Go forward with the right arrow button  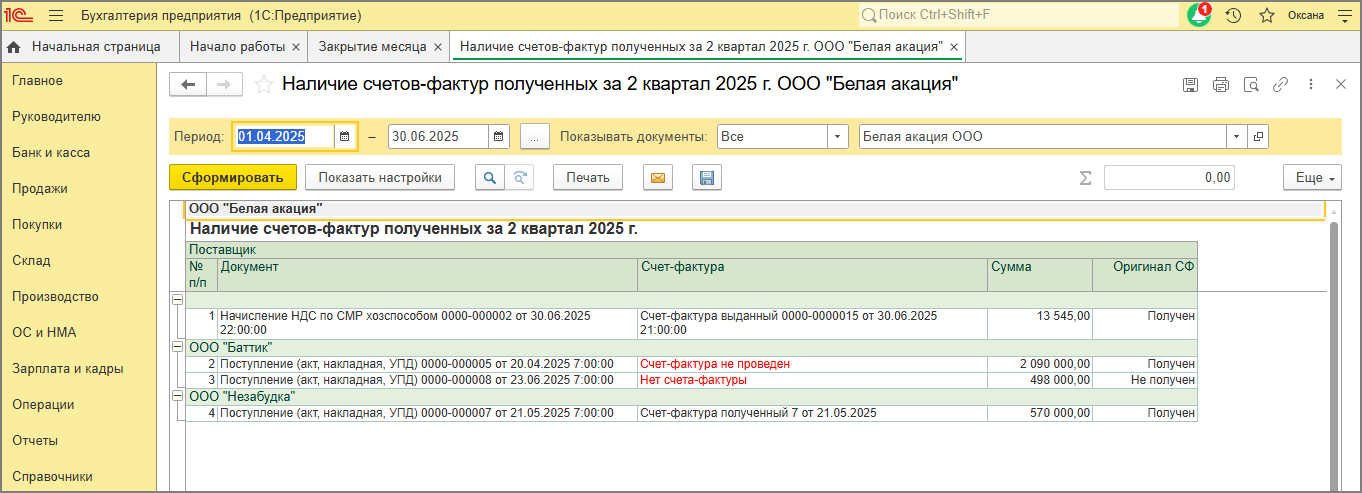[x=225, y=85]
